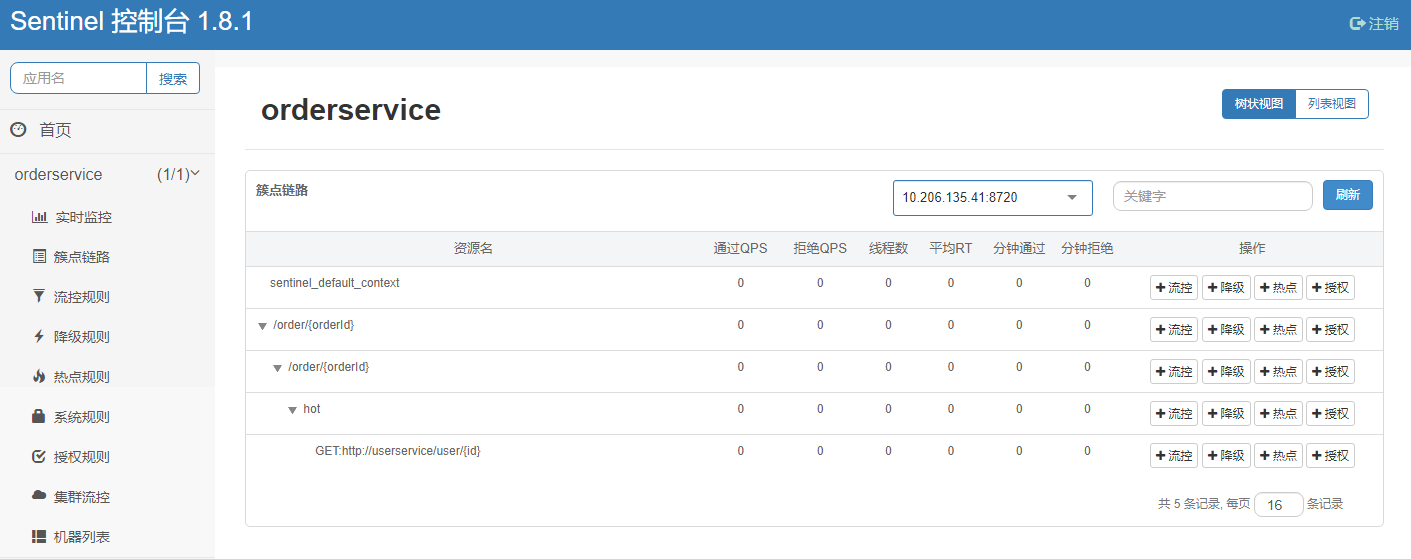The image size is (1411, 559).
Task: Open 实时监控 in sidebar
Action: click(x=82, y=217)
